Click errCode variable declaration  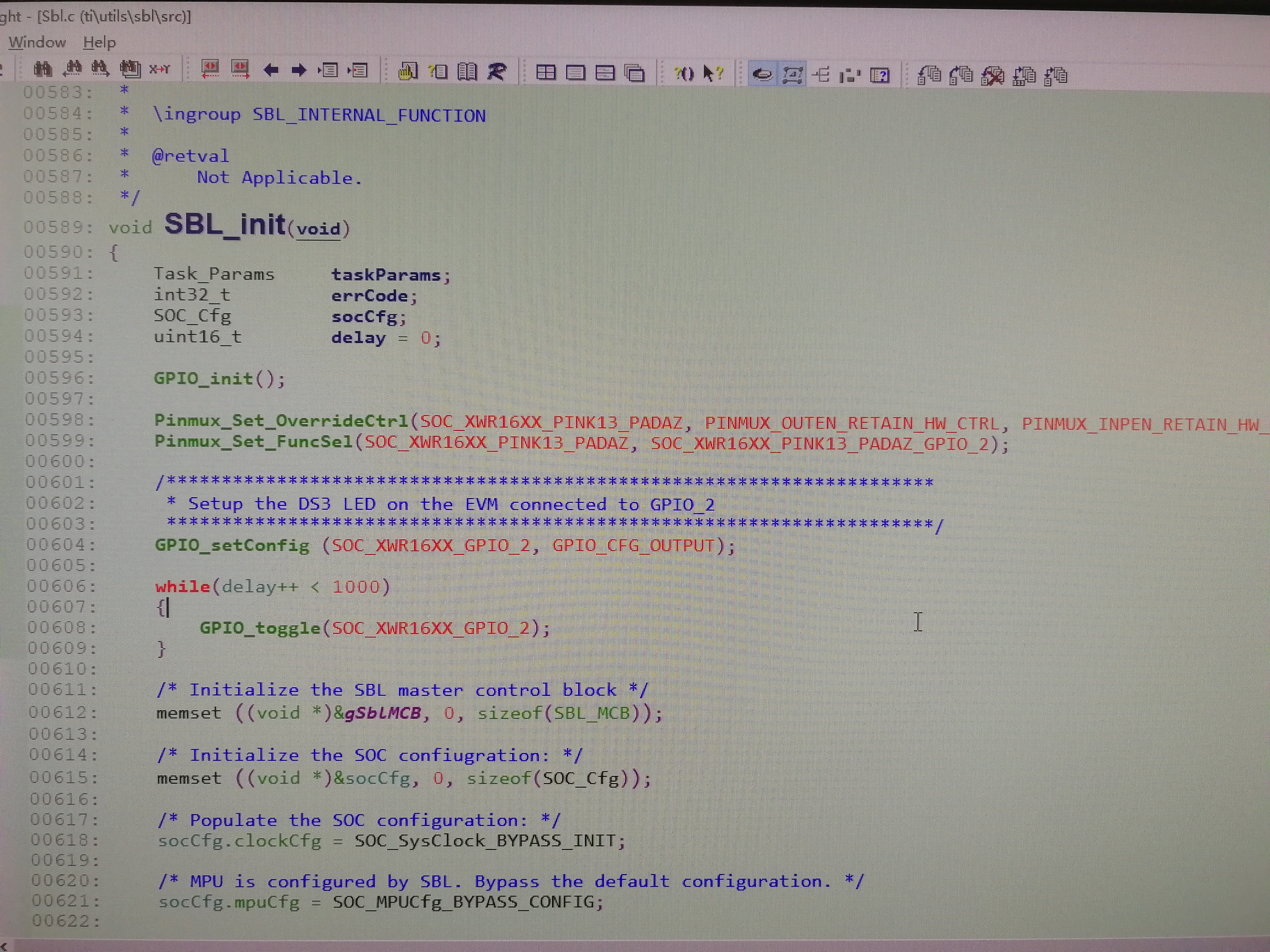tap(370, 296)
